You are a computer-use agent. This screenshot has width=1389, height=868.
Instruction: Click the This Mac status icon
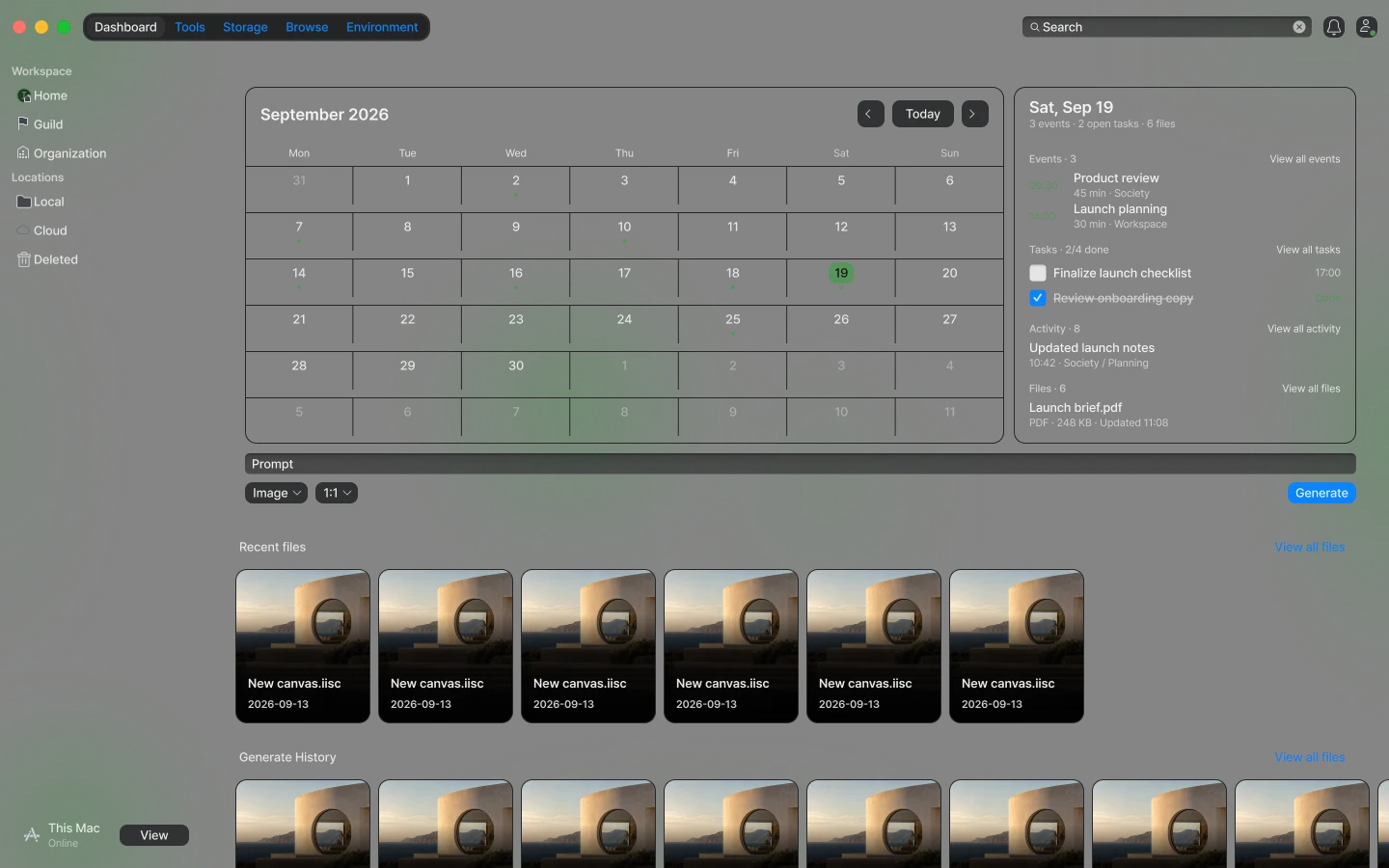pyautogui.click(x=32, y=835)
